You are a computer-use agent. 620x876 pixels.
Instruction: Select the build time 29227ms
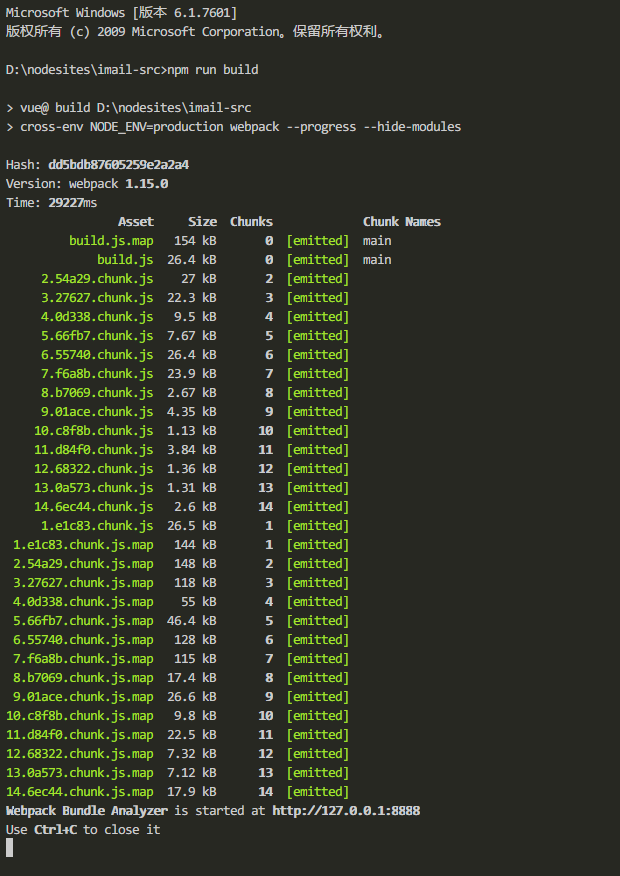tap(73, 203)
